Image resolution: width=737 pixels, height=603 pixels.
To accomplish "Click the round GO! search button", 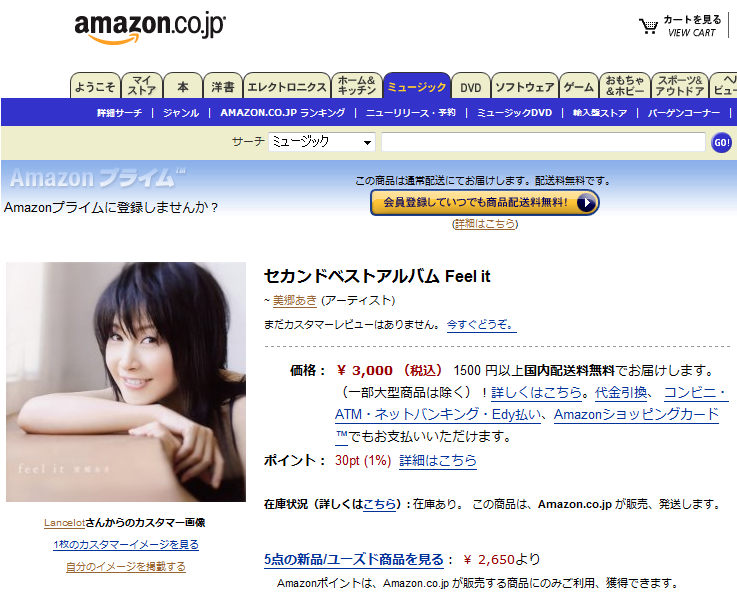I will (x=721, y=142).
